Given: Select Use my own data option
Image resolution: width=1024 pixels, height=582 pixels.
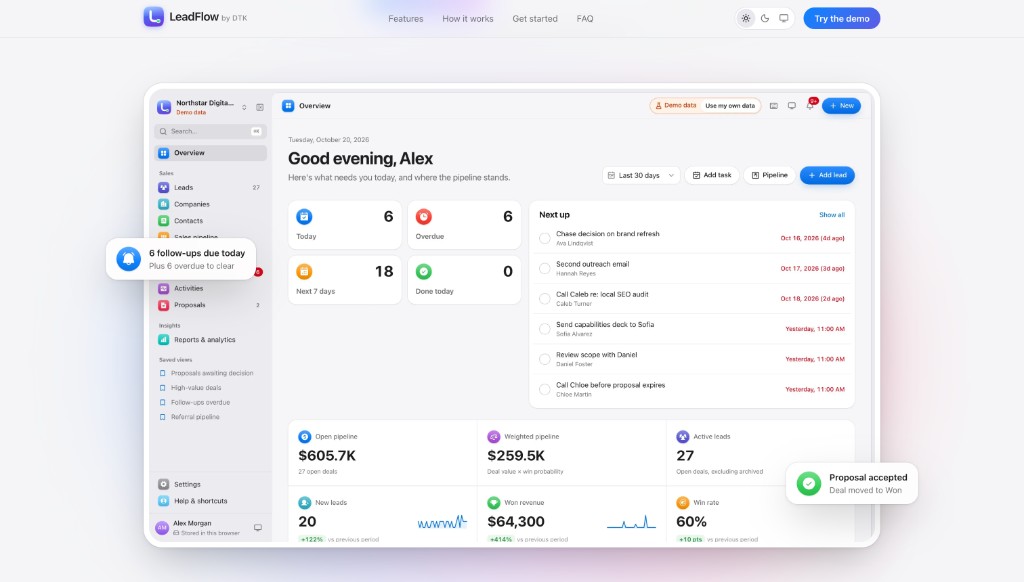Looking at the screenshot, I should (730, 106).
